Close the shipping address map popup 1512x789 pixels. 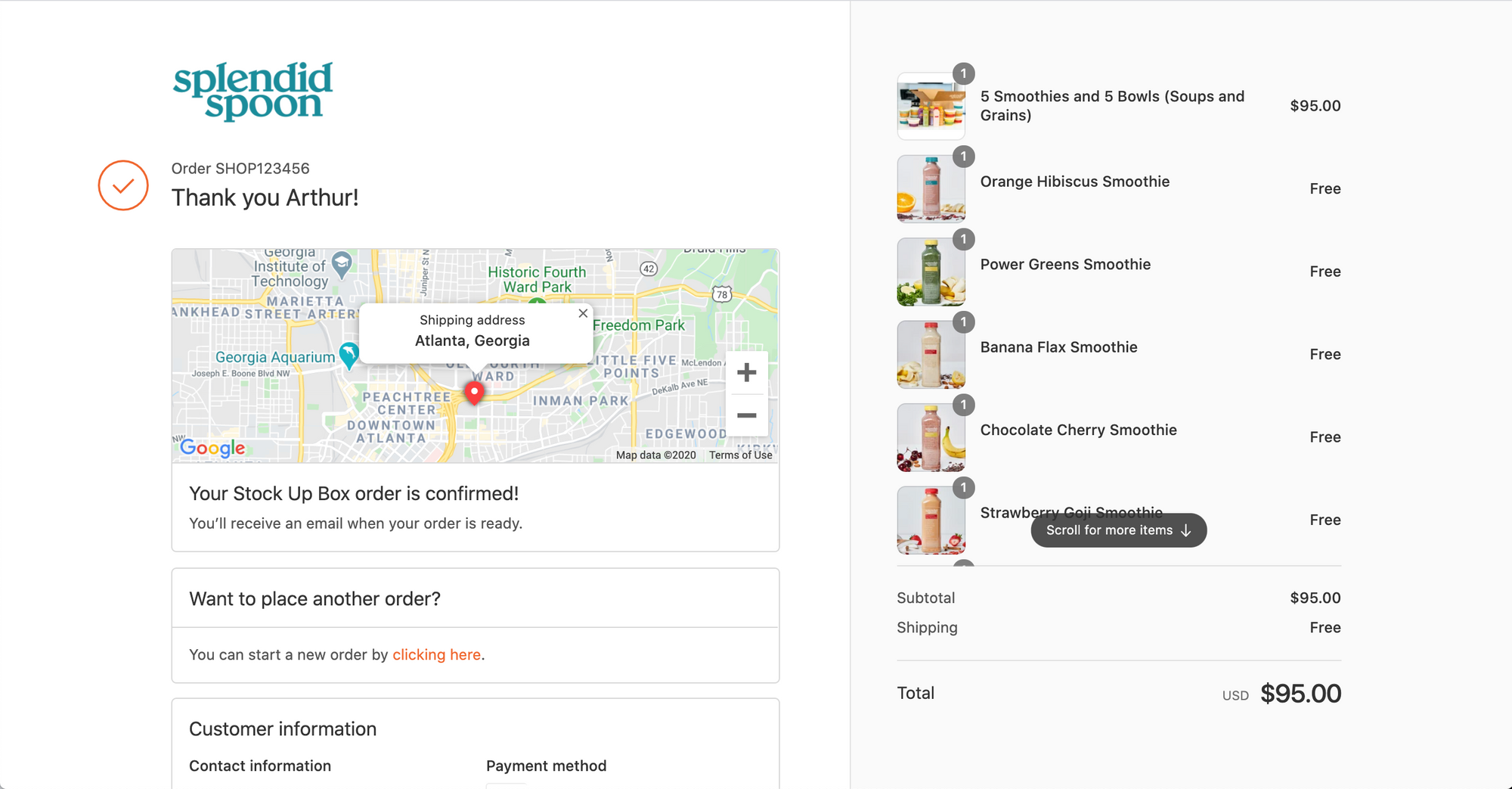coord(582,312)
